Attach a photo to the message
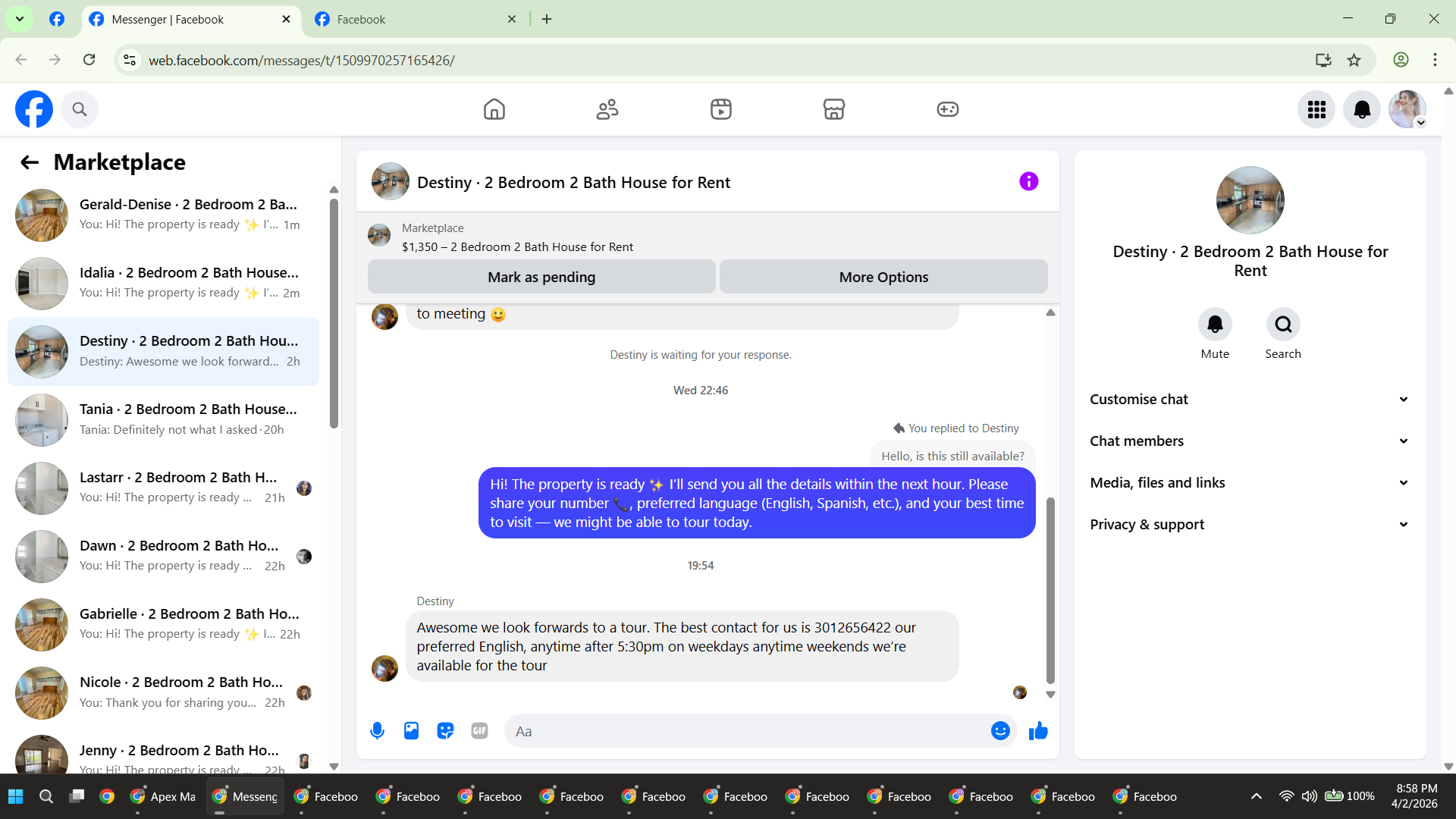Screen dimensions: 1456x819 [411, 731]
